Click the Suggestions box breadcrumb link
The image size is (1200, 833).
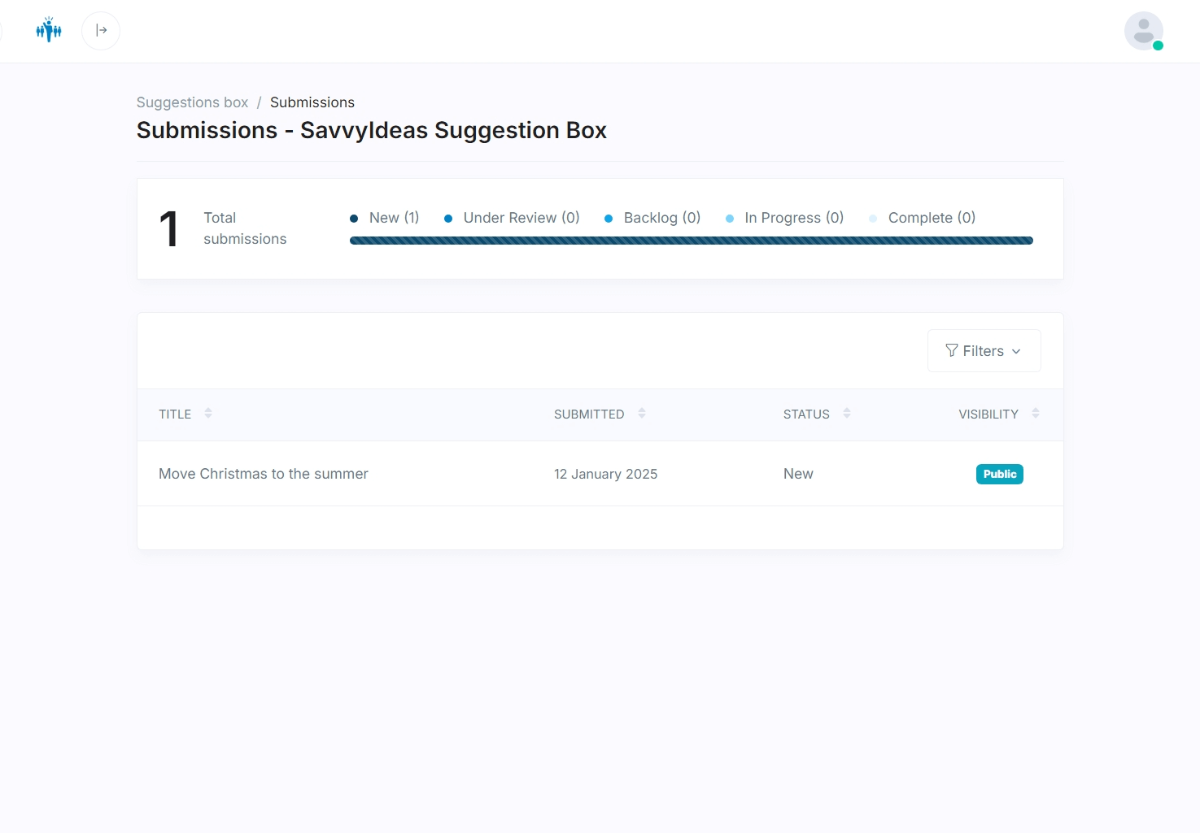click(192, 102)
